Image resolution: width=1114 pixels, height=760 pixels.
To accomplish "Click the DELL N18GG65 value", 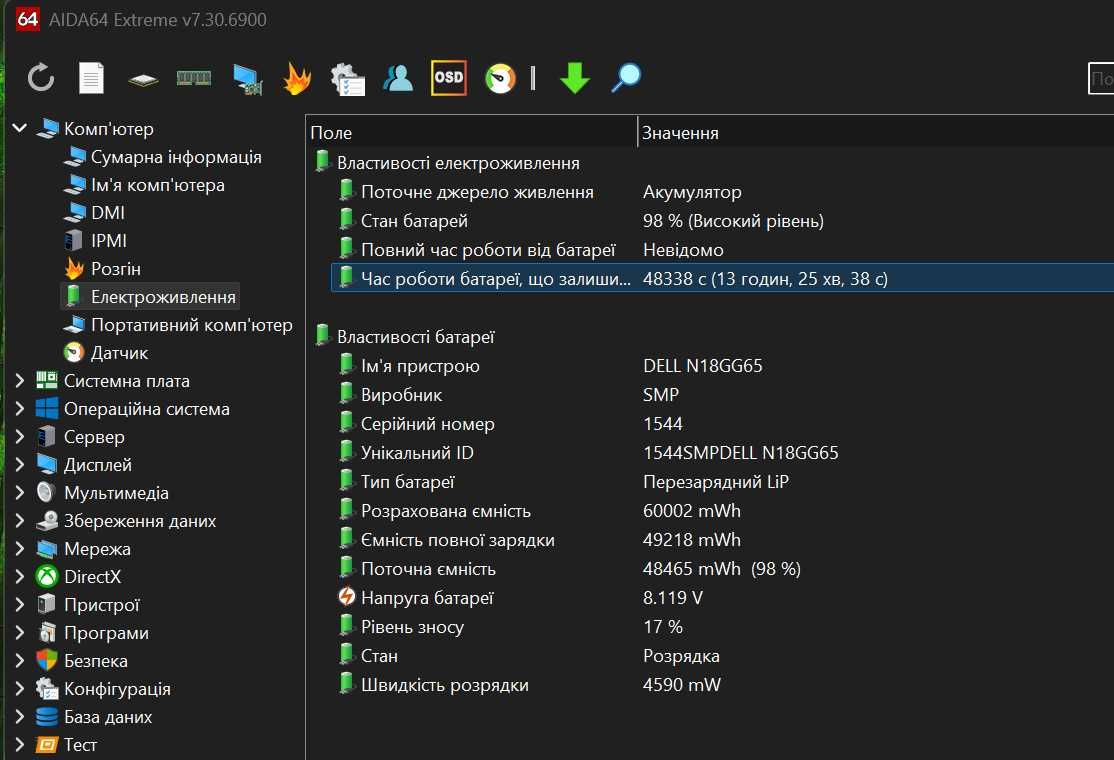I will coord(703,366).
